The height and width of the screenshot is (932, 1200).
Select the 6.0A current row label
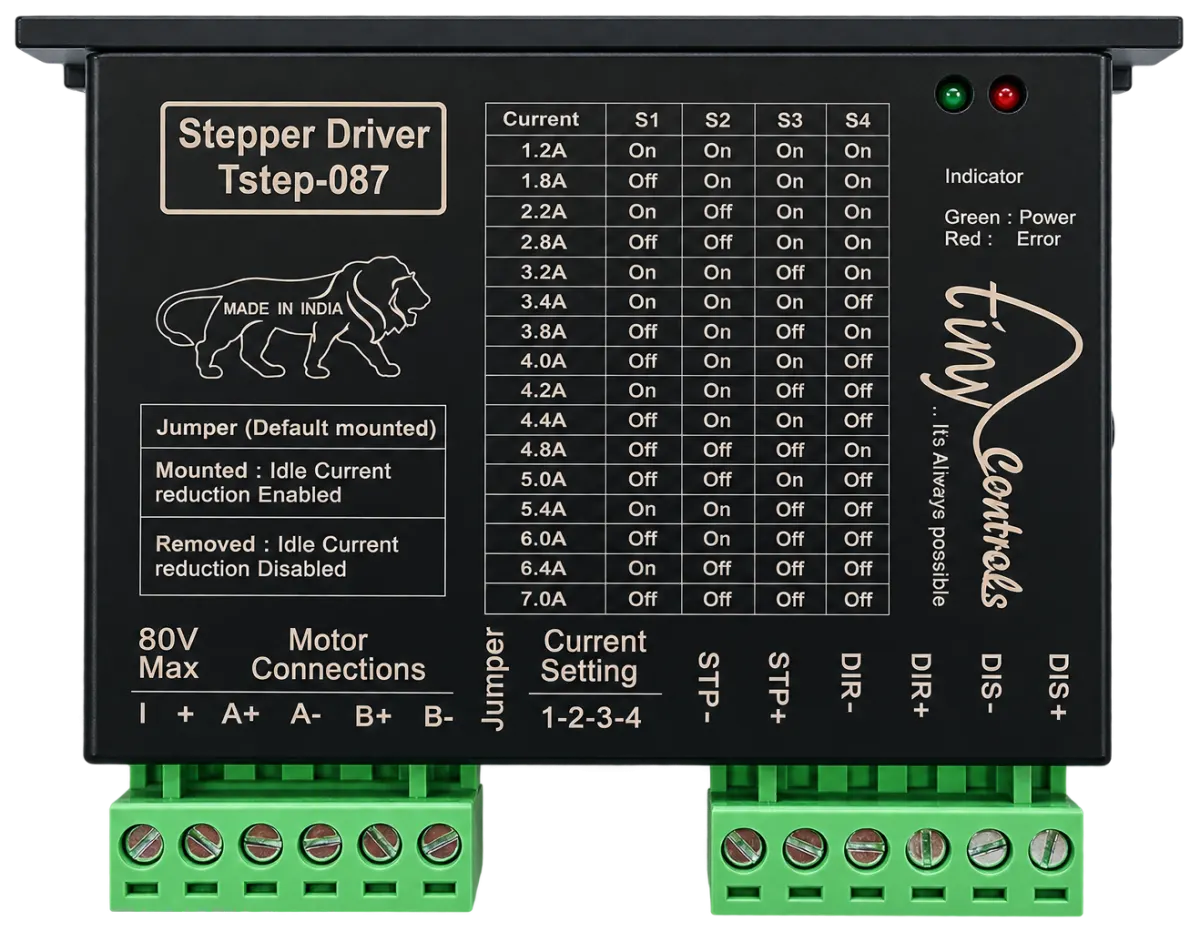point(544,539)
